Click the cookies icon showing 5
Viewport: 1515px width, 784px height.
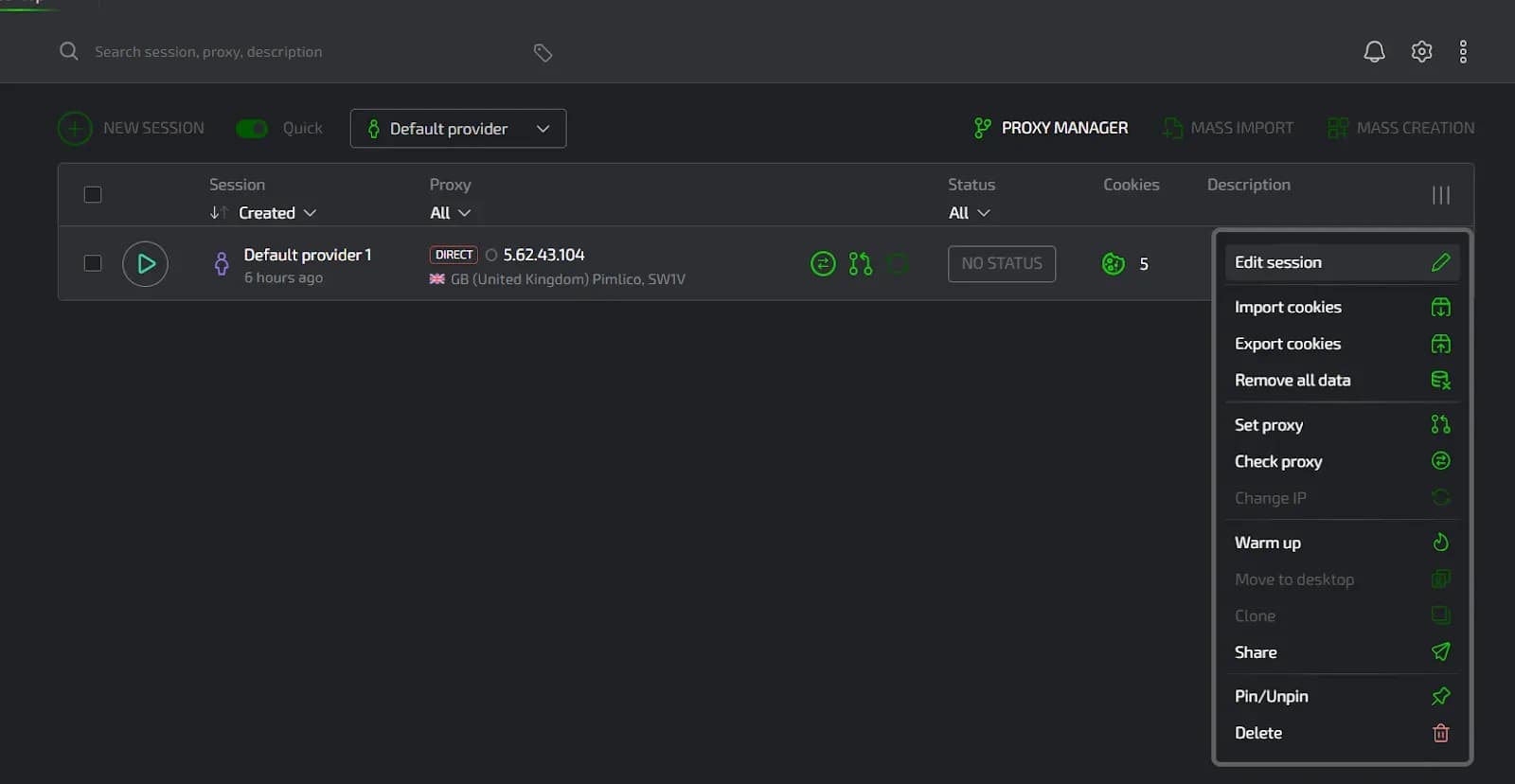tap(1114, 264)
